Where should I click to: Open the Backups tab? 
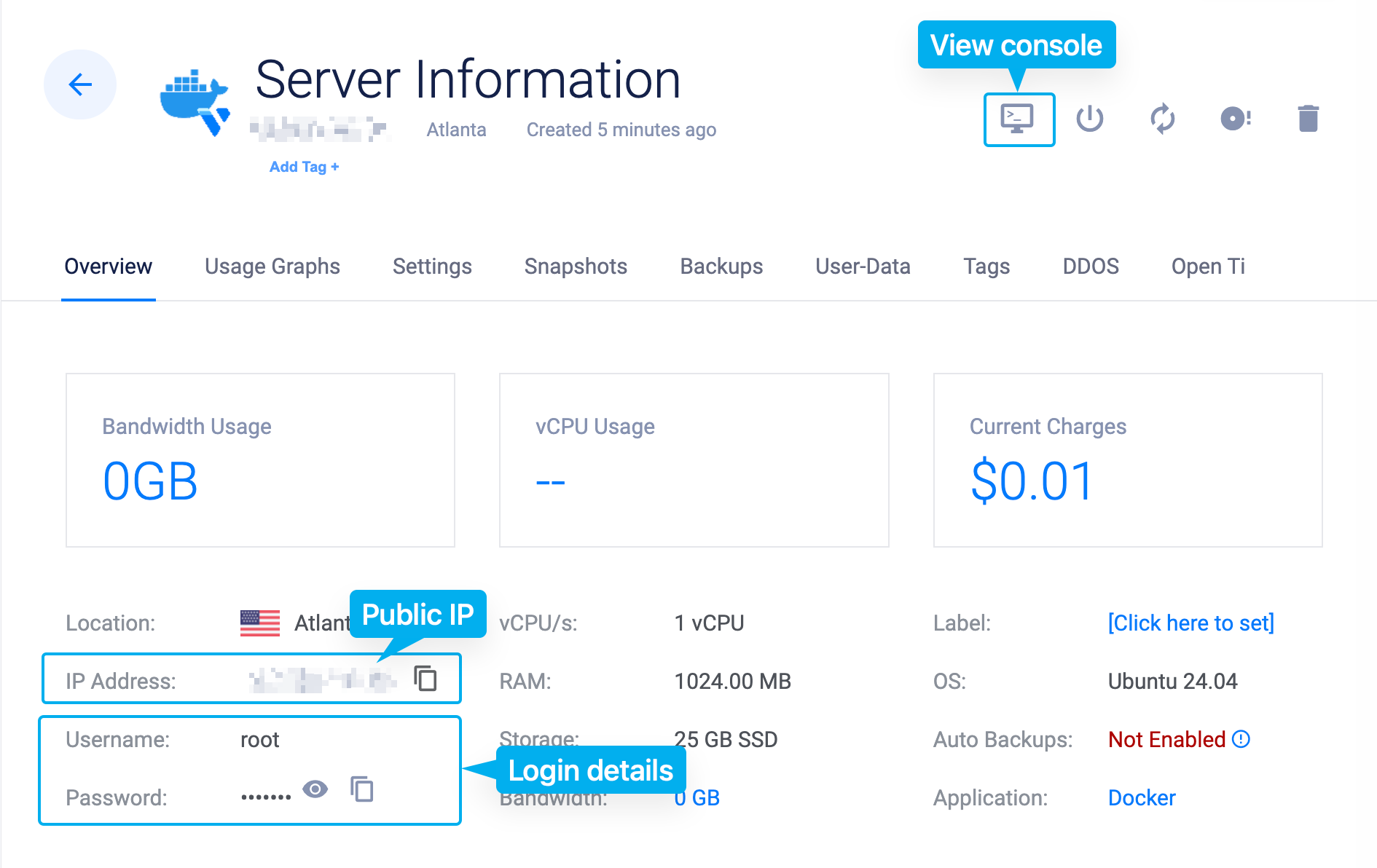pyautogui.click(x=721, y=267)
